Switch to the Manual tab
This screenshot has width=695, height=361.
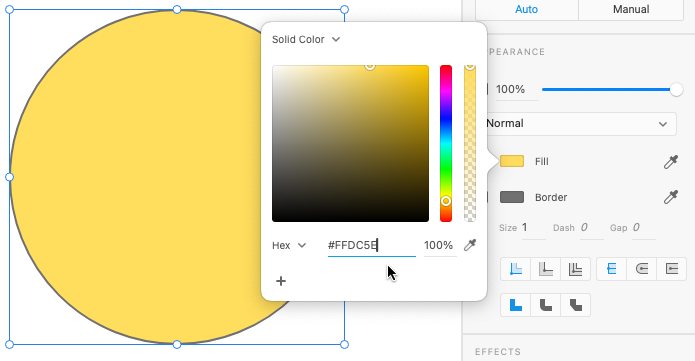[x=631, y=9]
